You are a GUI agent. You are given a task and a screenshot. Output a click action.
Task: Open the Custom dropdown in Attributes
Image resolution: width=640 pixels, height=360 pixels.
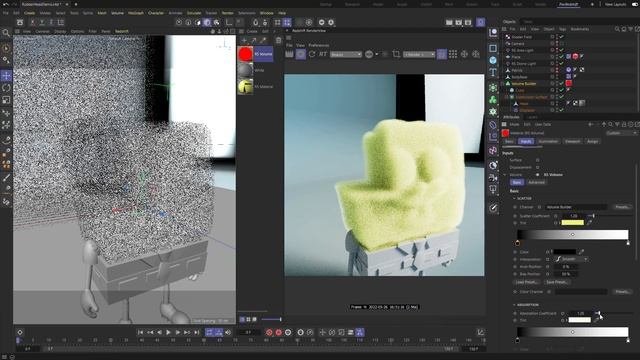click(621, 133)
